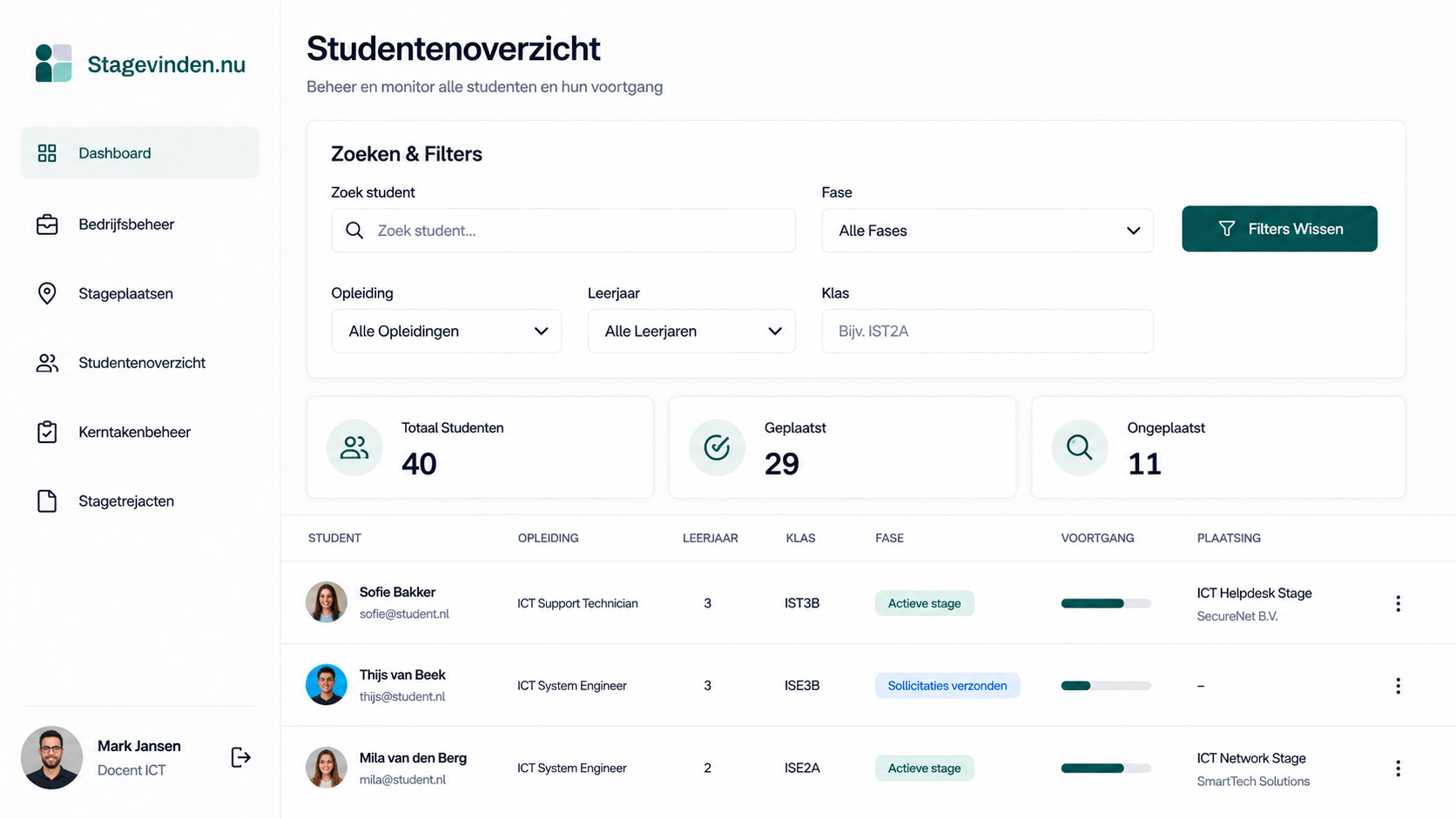Open Stagetrejacten in the sidebar
Viewport: 1456px width, 819px height.
click(x=140, y=501)
